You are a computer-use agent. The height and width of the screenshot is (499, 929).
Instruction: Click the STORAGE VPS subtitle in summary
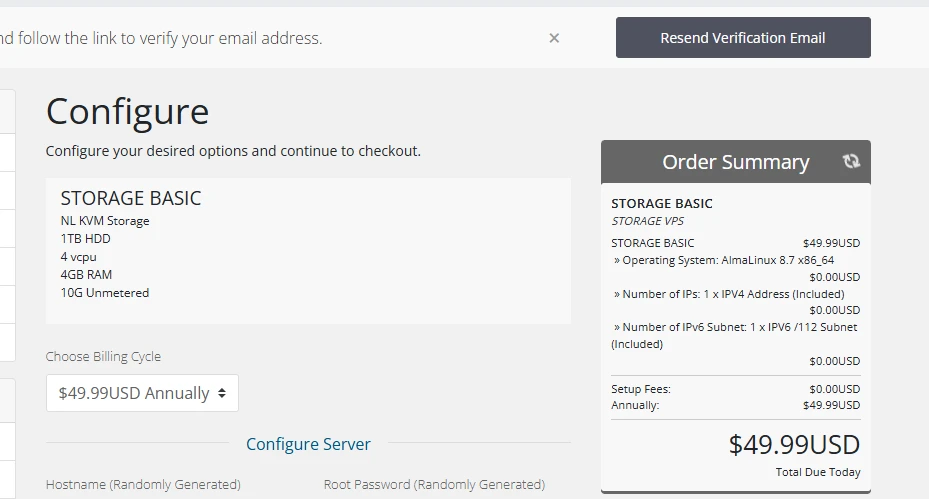[649, 221]
